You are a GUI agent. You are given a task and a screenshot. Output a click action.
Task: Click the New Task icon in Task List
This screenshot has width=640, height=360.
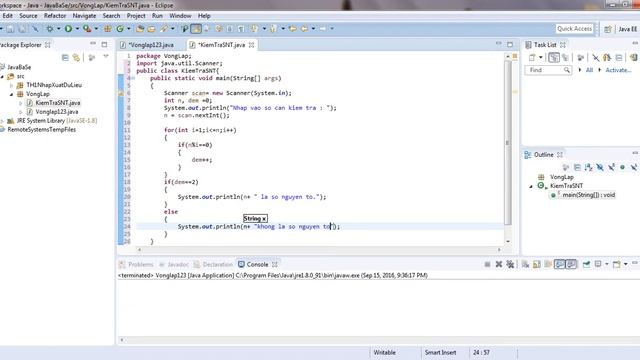tap(532, 58)
